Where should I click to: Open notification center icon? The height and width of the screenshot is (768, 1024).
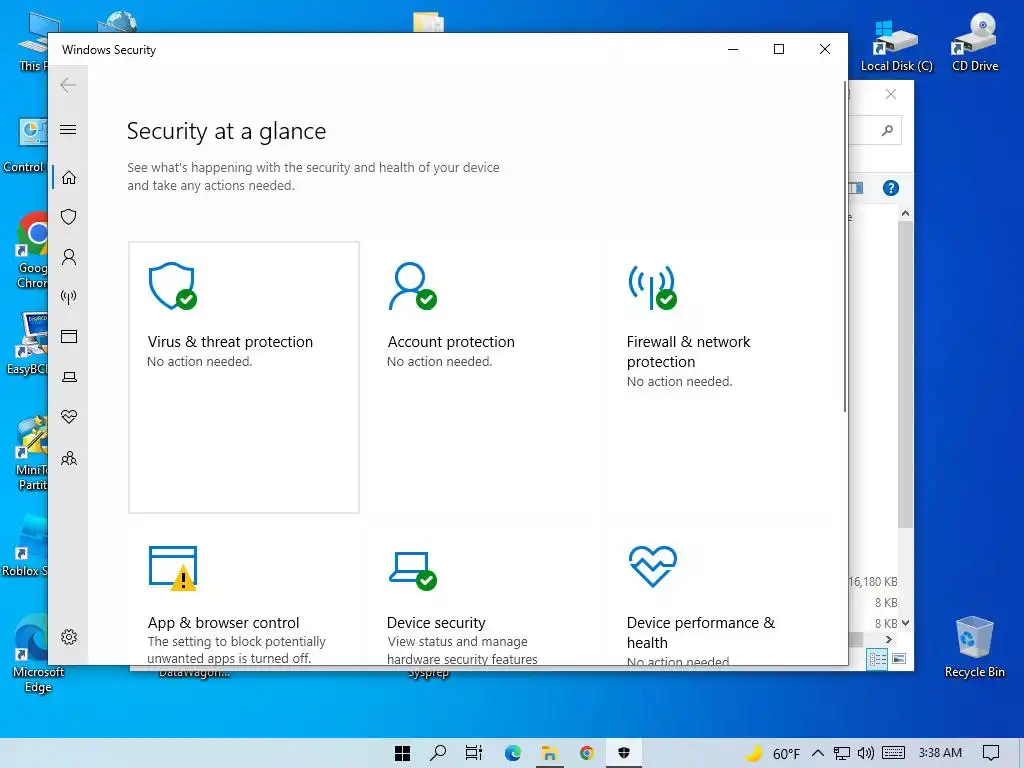[991, 753]
